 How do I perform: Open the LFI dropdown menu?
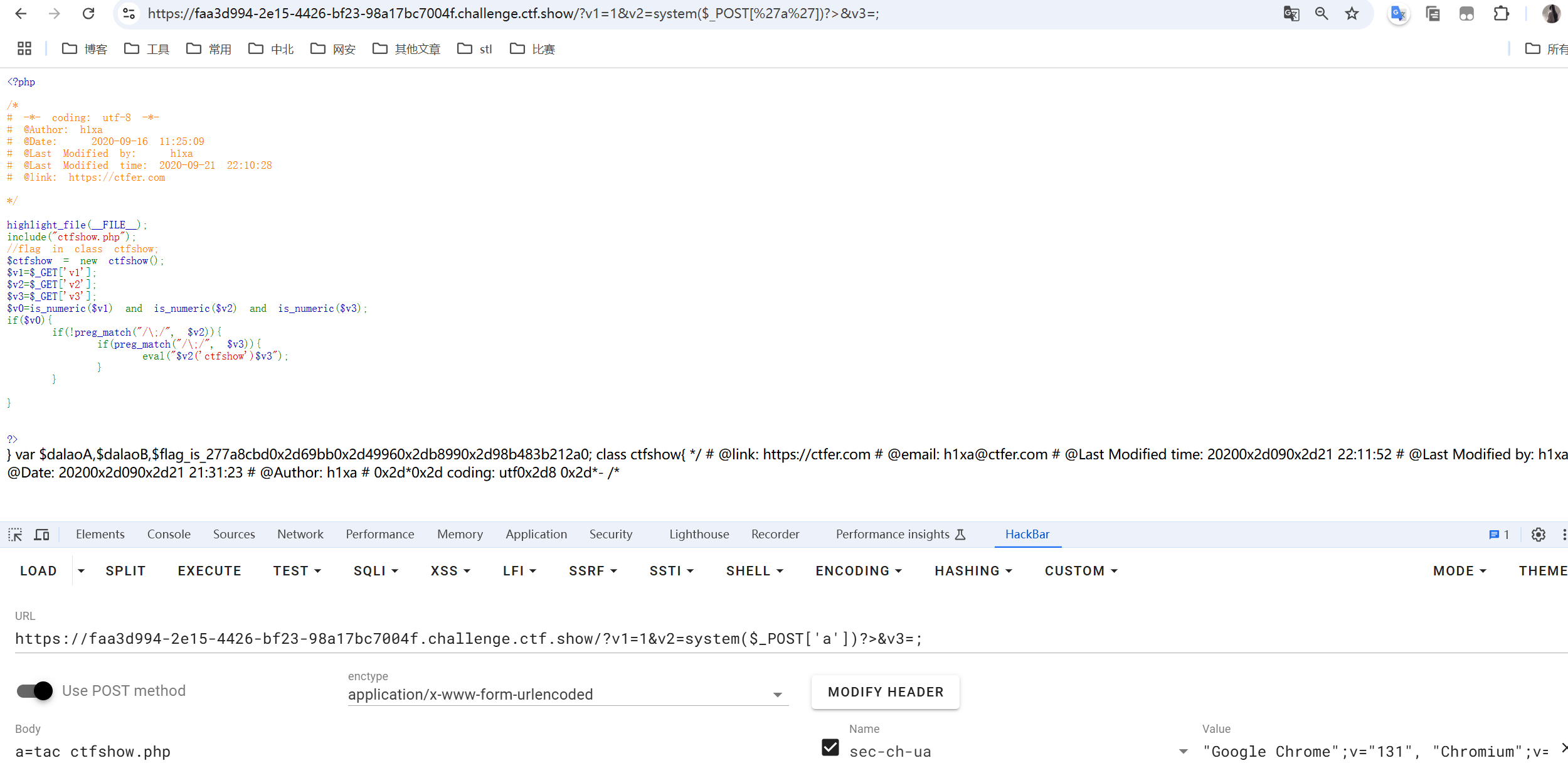pos(519,571)
